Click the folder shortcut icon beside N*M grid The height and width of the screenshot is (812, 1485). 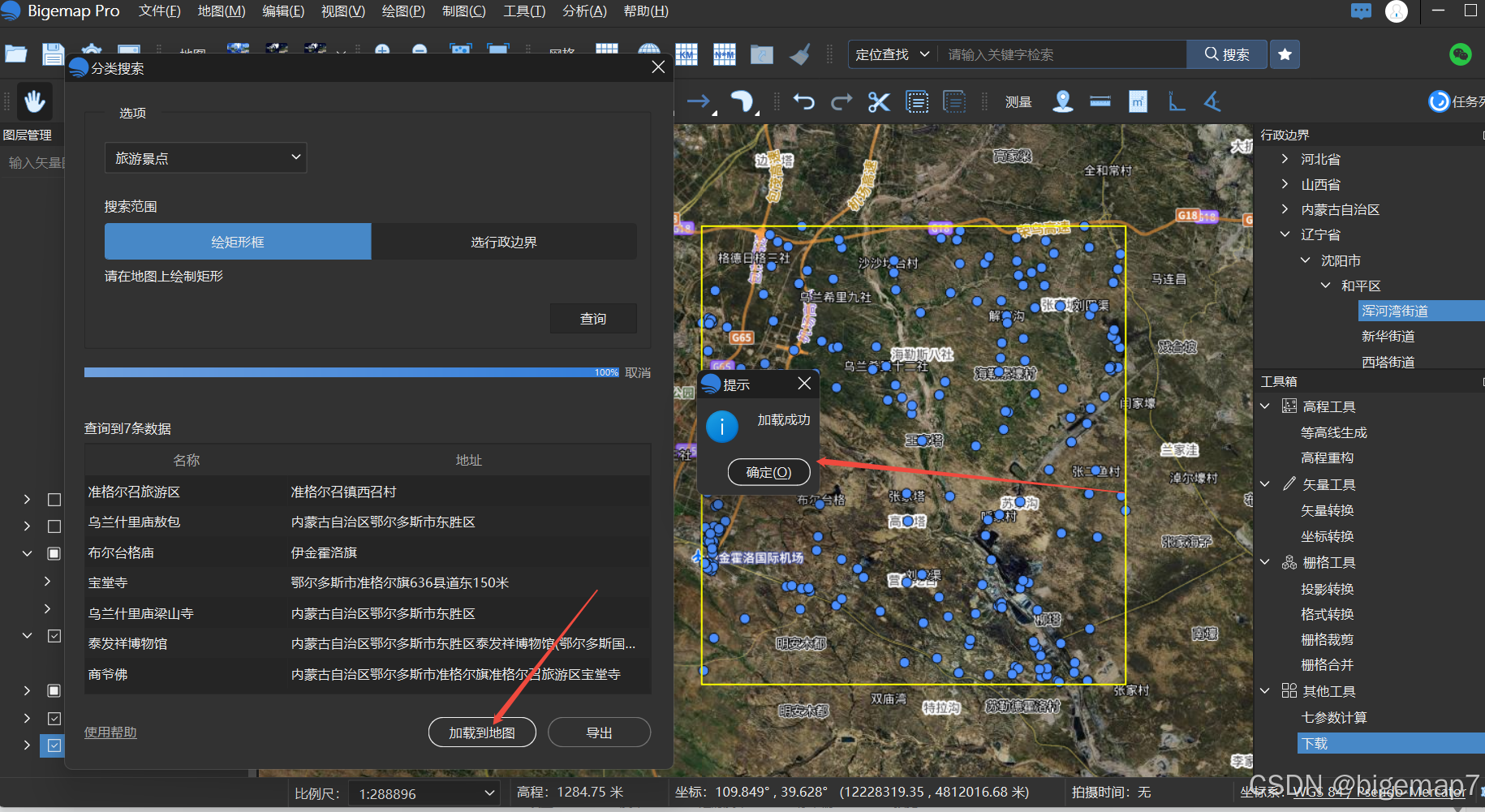point(762,54)
